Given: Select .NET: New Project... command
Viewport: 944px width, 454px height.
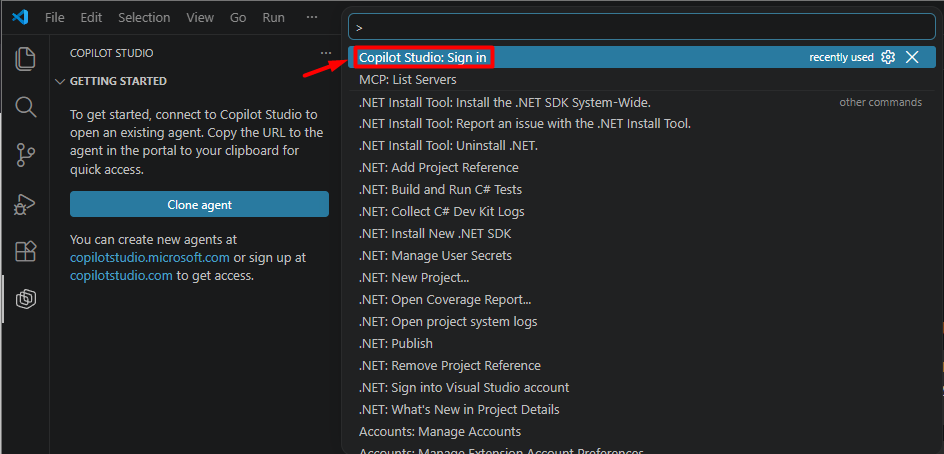Looking at the screenshot, I should coord(642,278).
